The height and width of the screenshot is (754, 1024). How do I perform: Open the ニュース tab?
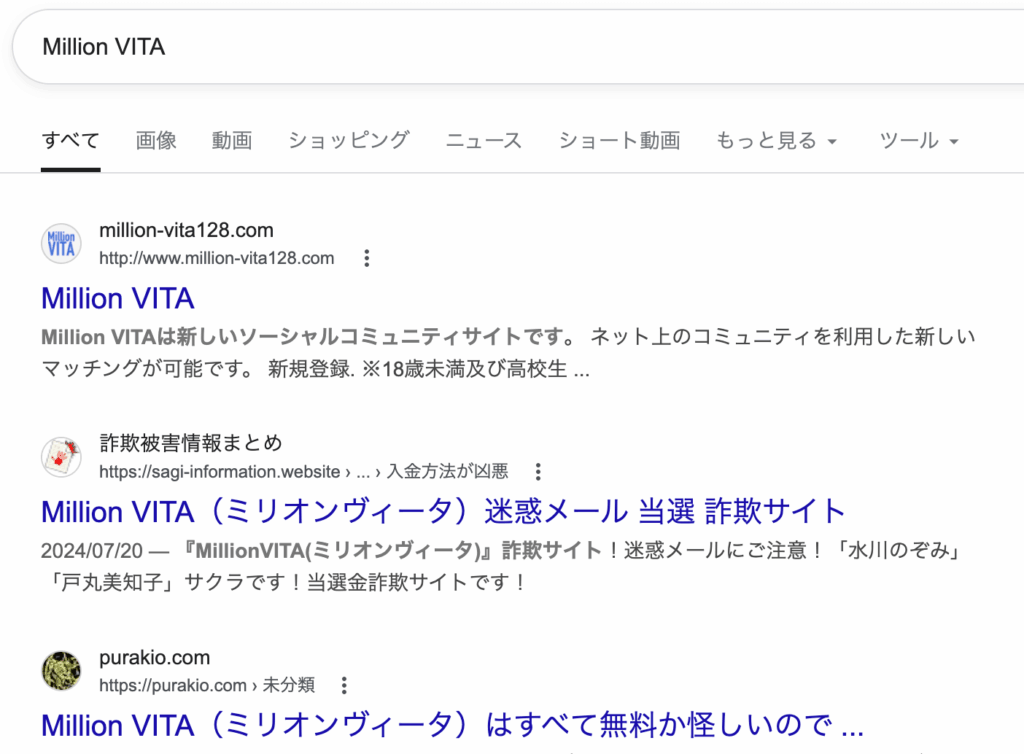pos(484,141)
